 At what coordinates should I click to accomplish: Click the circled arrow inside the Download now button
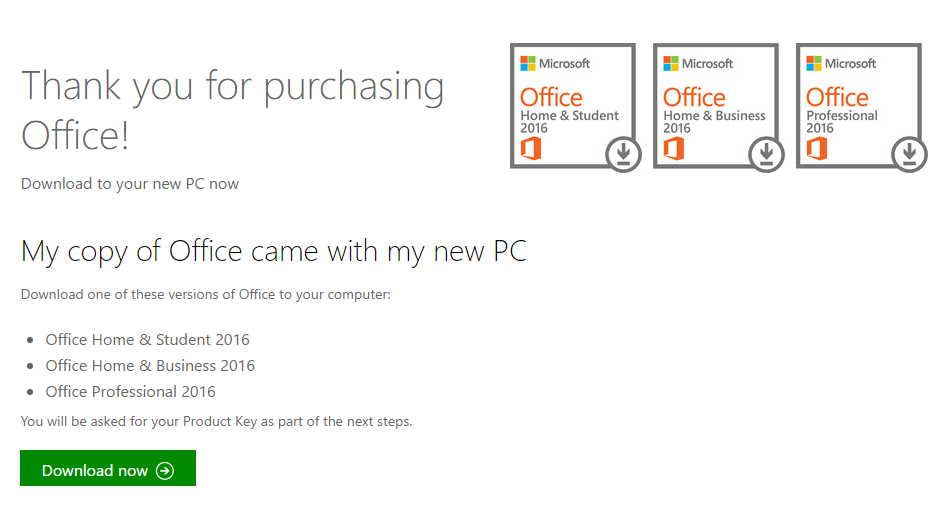(165, 471)
